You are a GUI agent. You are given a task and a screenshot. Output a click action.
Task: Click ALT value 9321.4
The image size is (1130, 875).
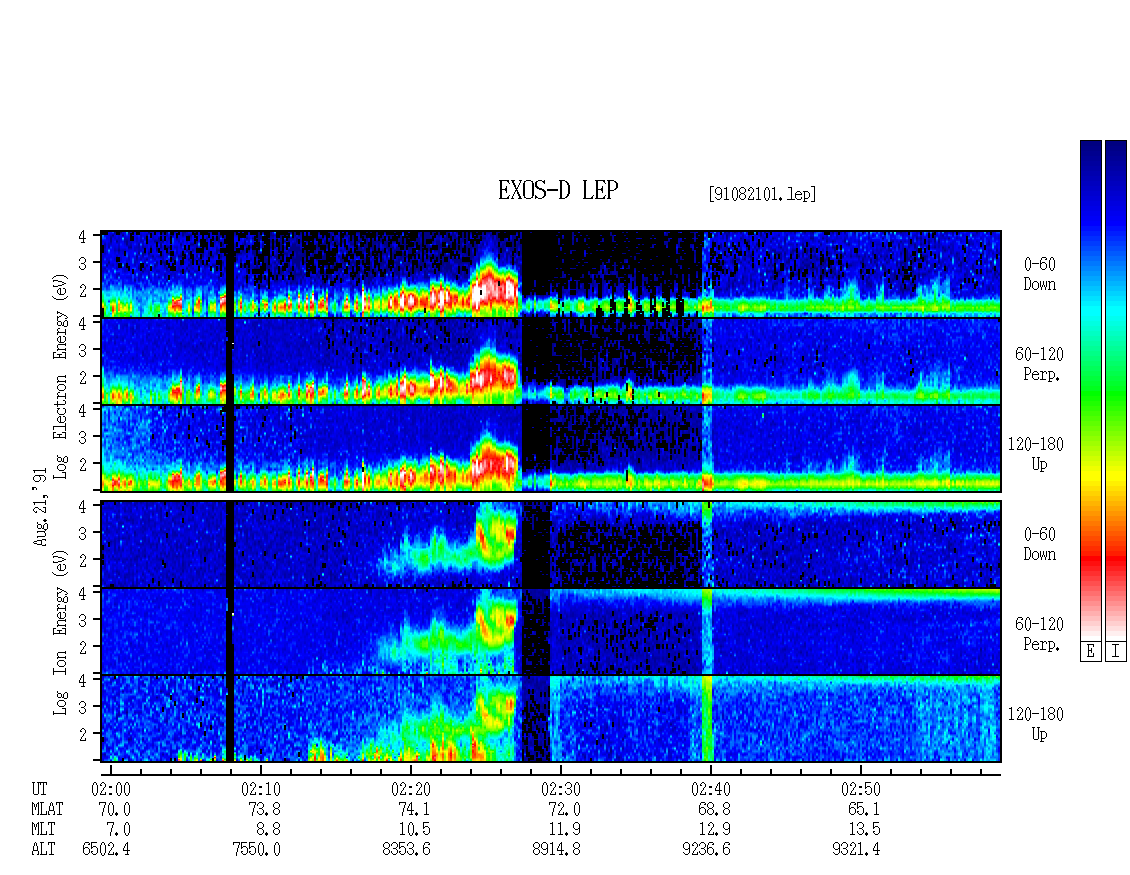[x=856, y=850]
